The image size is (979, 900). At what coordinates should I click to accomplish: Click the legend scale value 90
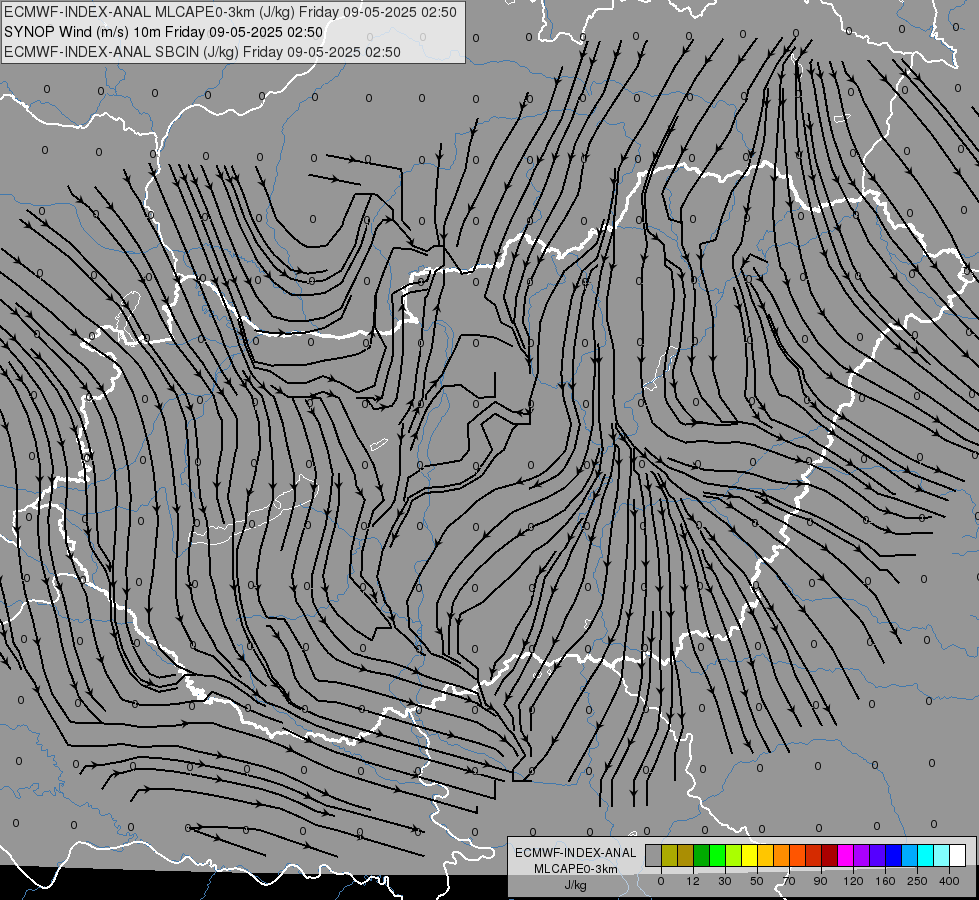click(x=820, y=881)
